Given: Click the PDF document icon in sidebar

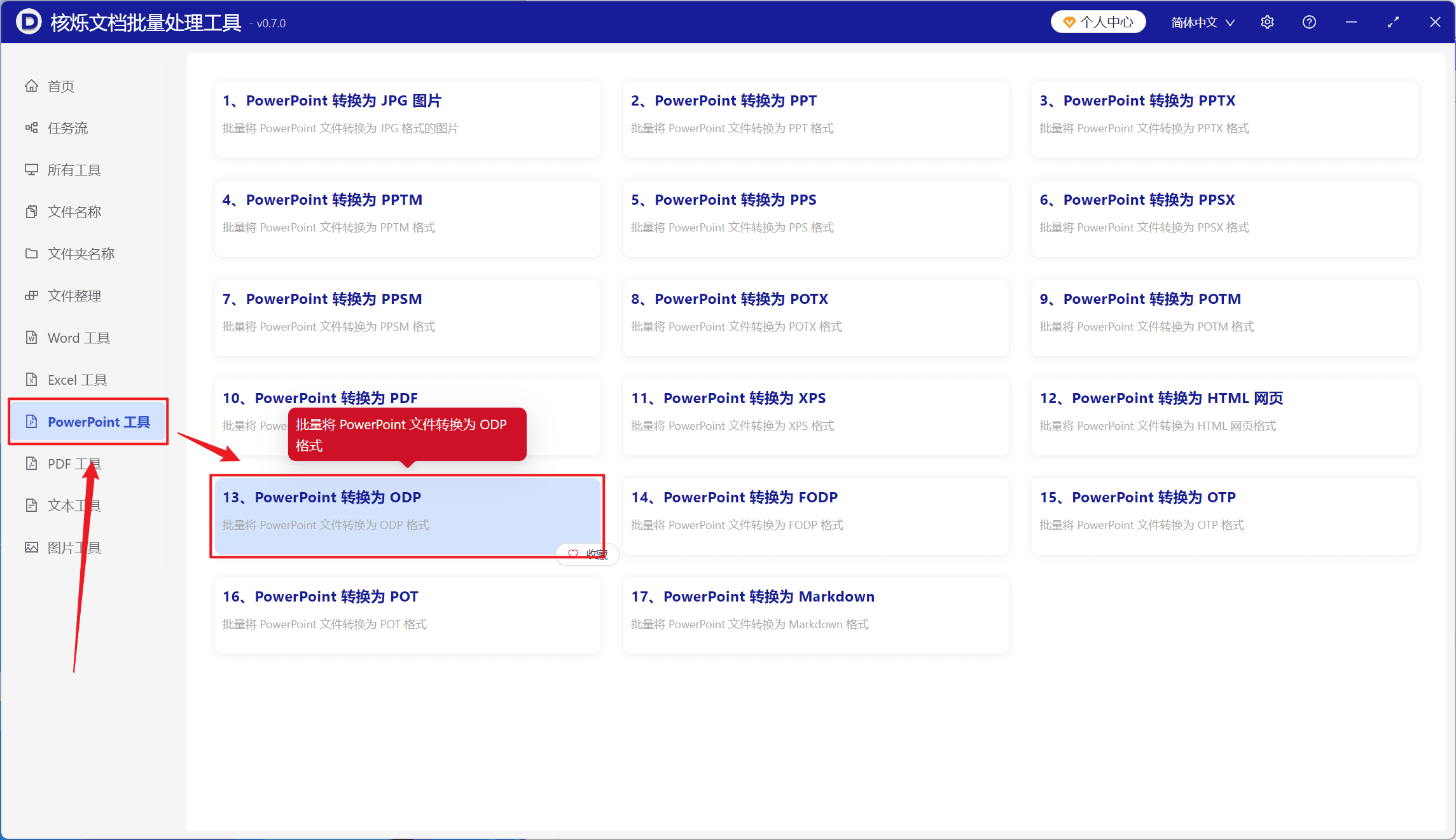Looking at the screenshot, I should (31, 464).
